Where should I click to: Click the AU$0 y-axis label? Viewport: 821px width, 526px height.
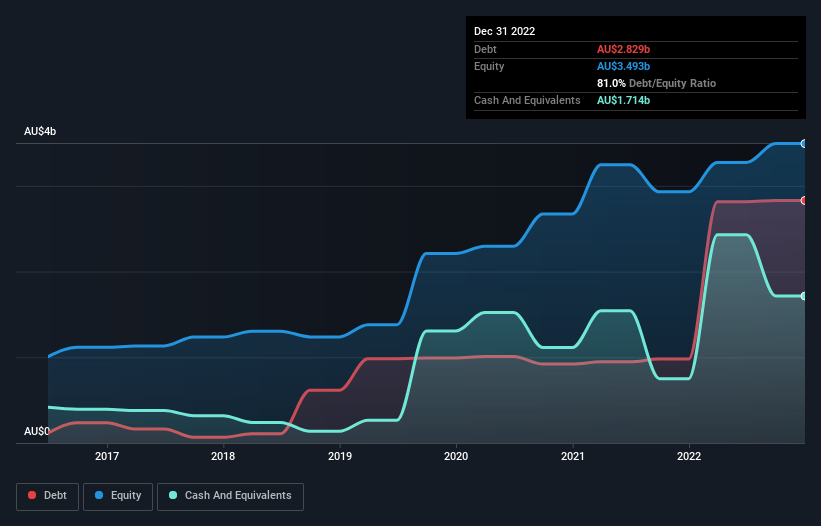37,431
